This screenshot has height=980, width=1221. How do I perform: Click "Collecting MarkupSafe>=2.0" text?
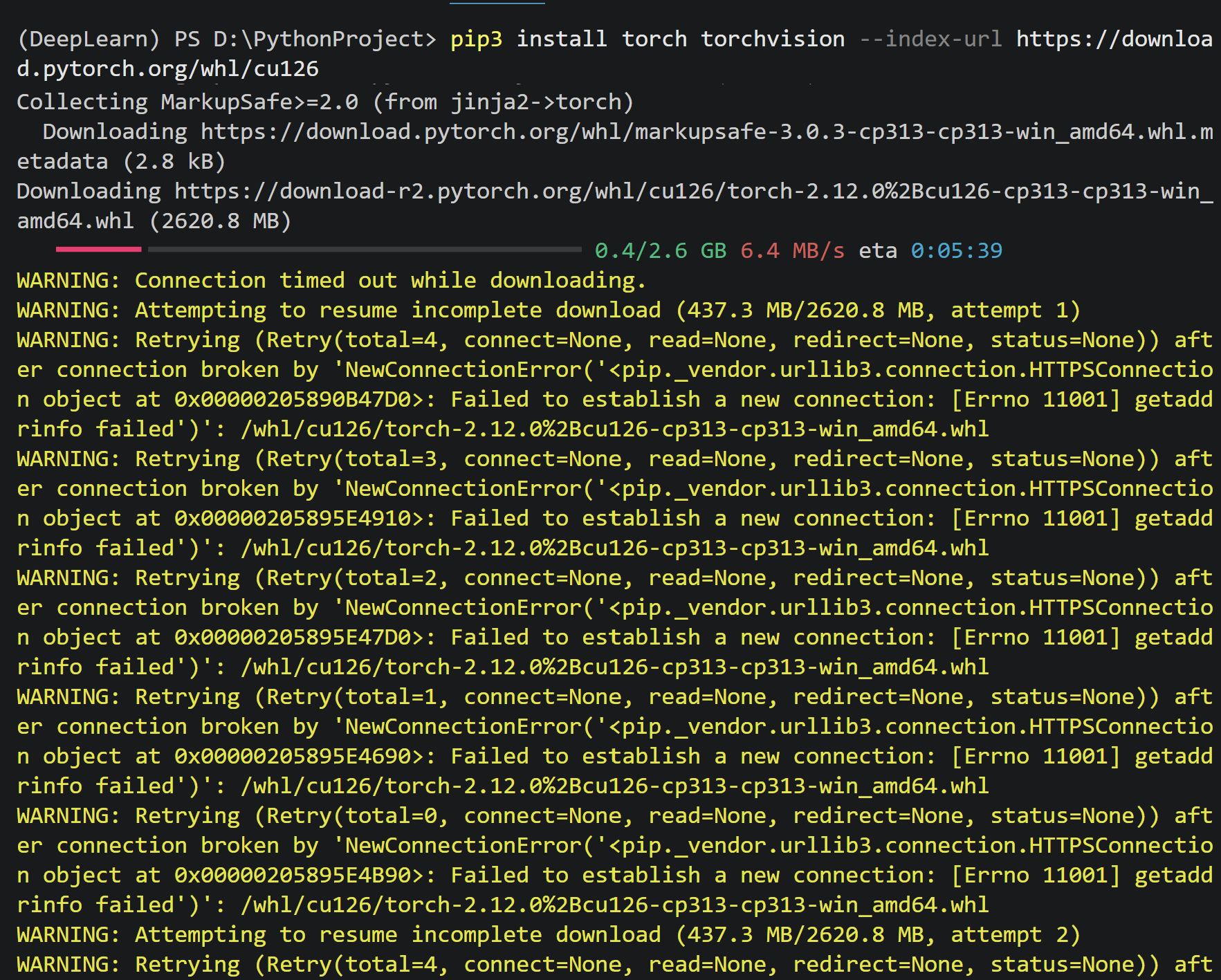click(187, 102)
